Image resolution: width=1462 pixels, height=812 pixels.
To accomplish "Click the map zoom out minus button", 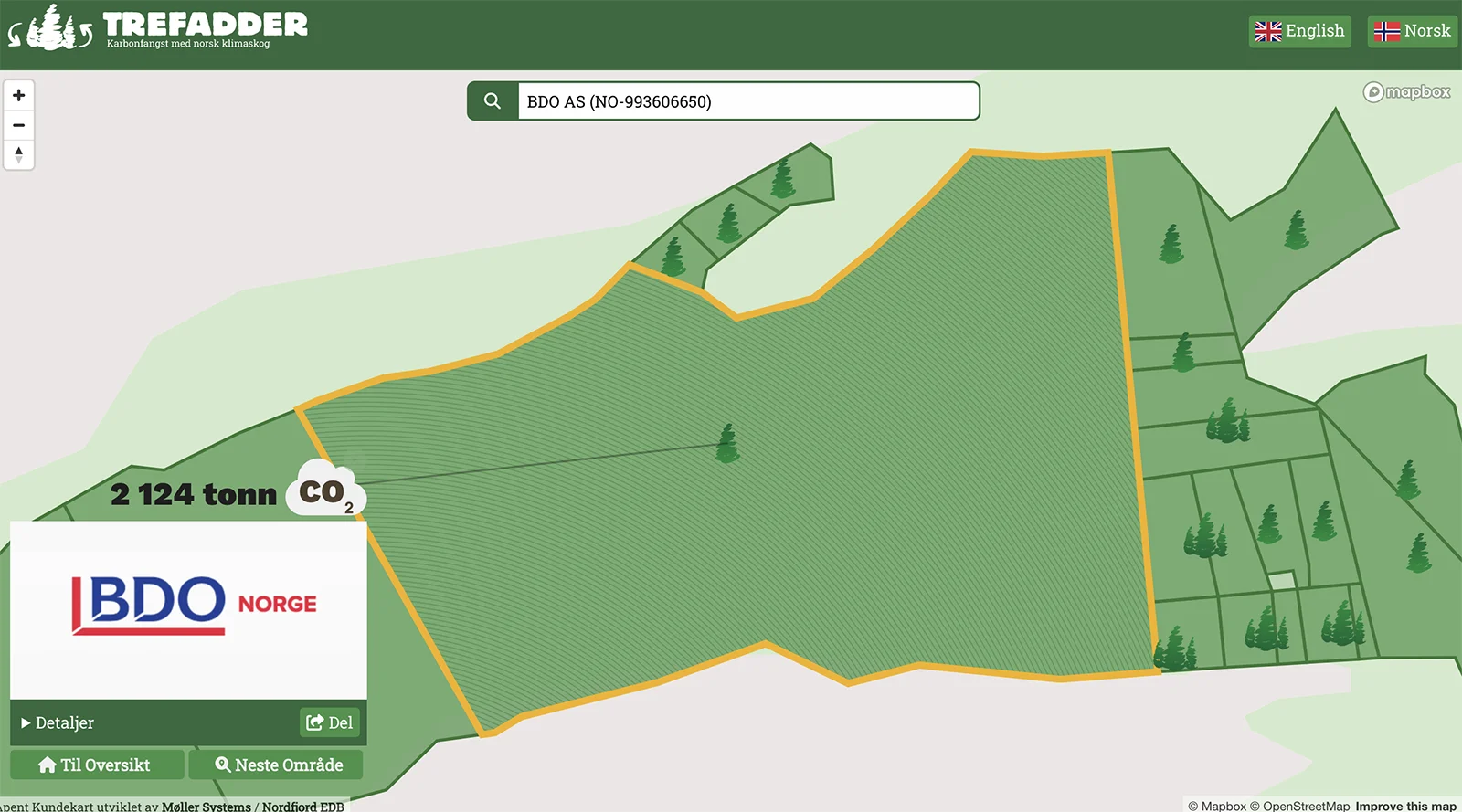I will (x=18, y=125).
